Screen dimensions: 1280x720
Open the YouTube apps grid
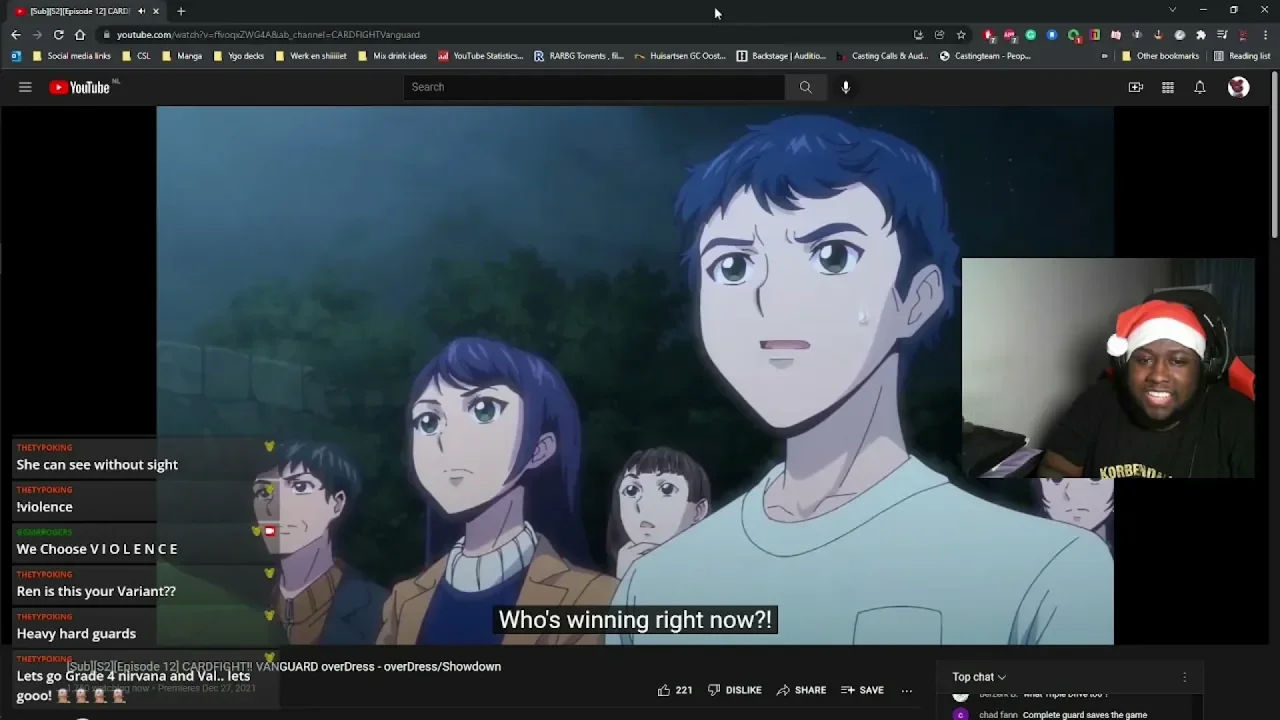pos(1167,87)
